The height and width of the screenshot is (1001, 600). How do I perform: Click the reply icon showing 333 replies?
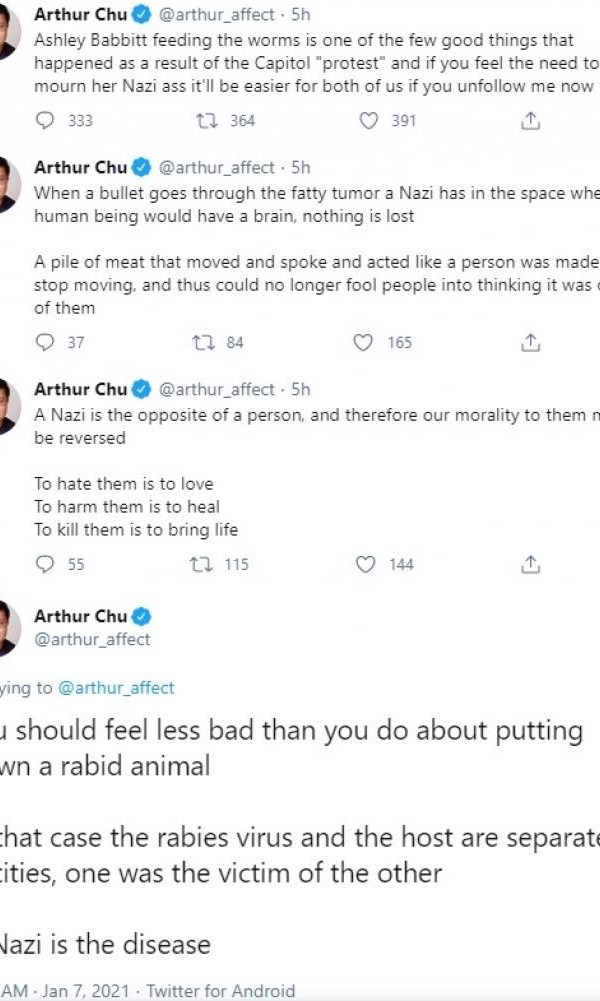45,121
